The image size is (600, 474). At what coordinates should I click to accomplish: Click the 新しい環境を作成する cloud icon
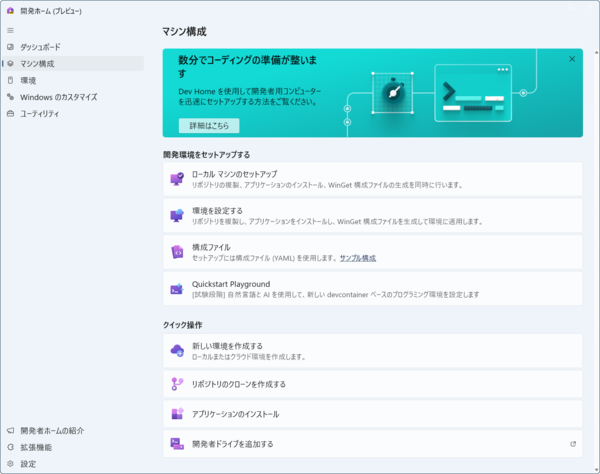pos(177,350)
